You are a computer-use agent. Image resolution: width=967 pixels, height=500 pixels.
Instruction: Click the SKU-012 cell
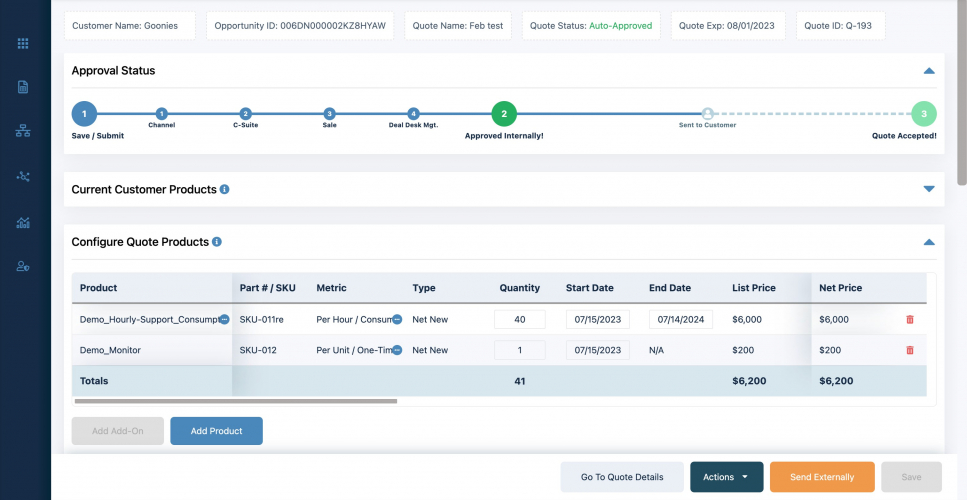click(258, 350)
